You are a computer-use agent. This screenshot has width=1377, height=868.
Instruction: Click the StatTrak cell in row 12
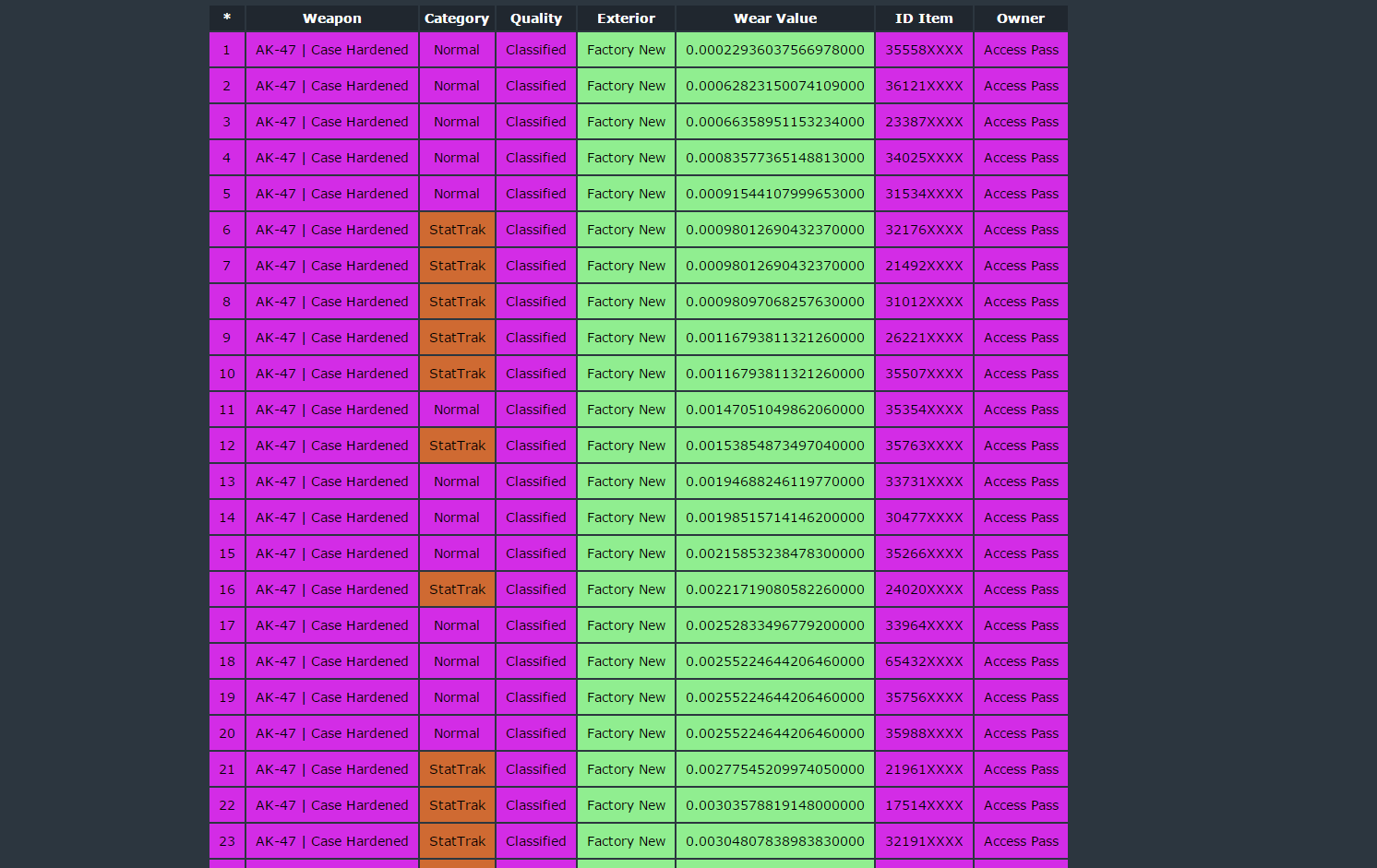click(457, 446)
